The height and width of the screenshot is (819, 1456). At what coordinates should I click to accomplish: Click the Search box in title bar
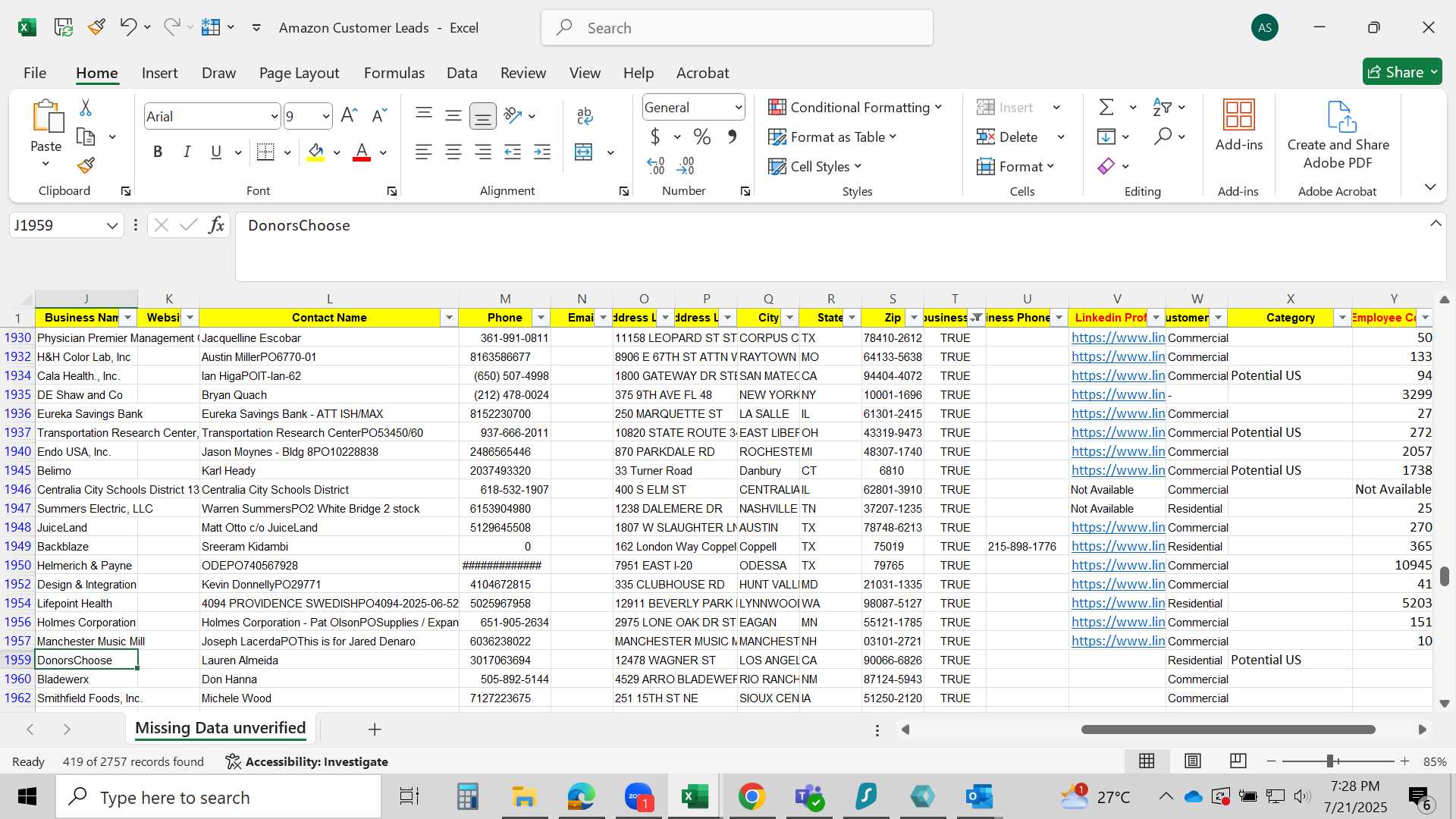click(x=737, y=28)
